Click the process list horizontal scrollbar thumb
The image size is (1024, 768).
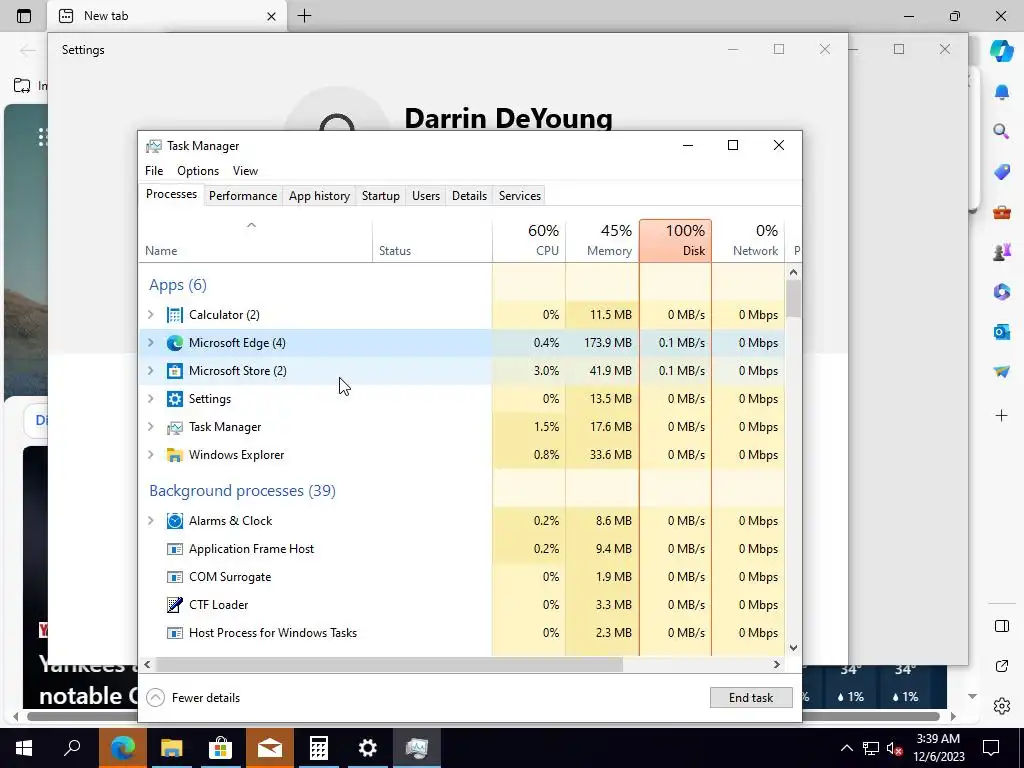click(389, 665)
